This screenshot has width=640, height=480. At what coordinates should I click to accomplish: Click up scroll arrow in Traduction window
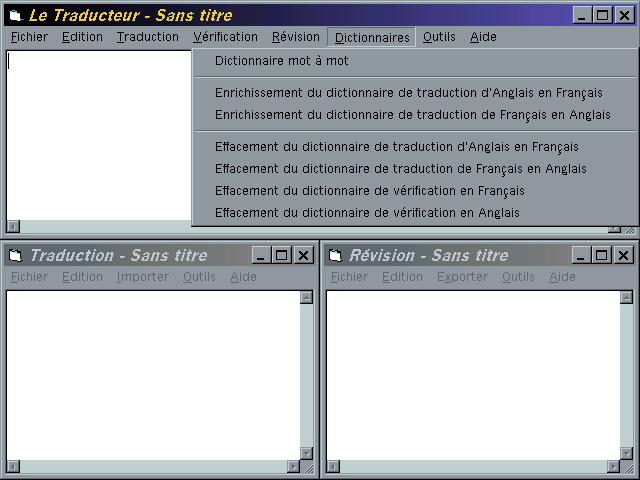click(x=307, y=298)
